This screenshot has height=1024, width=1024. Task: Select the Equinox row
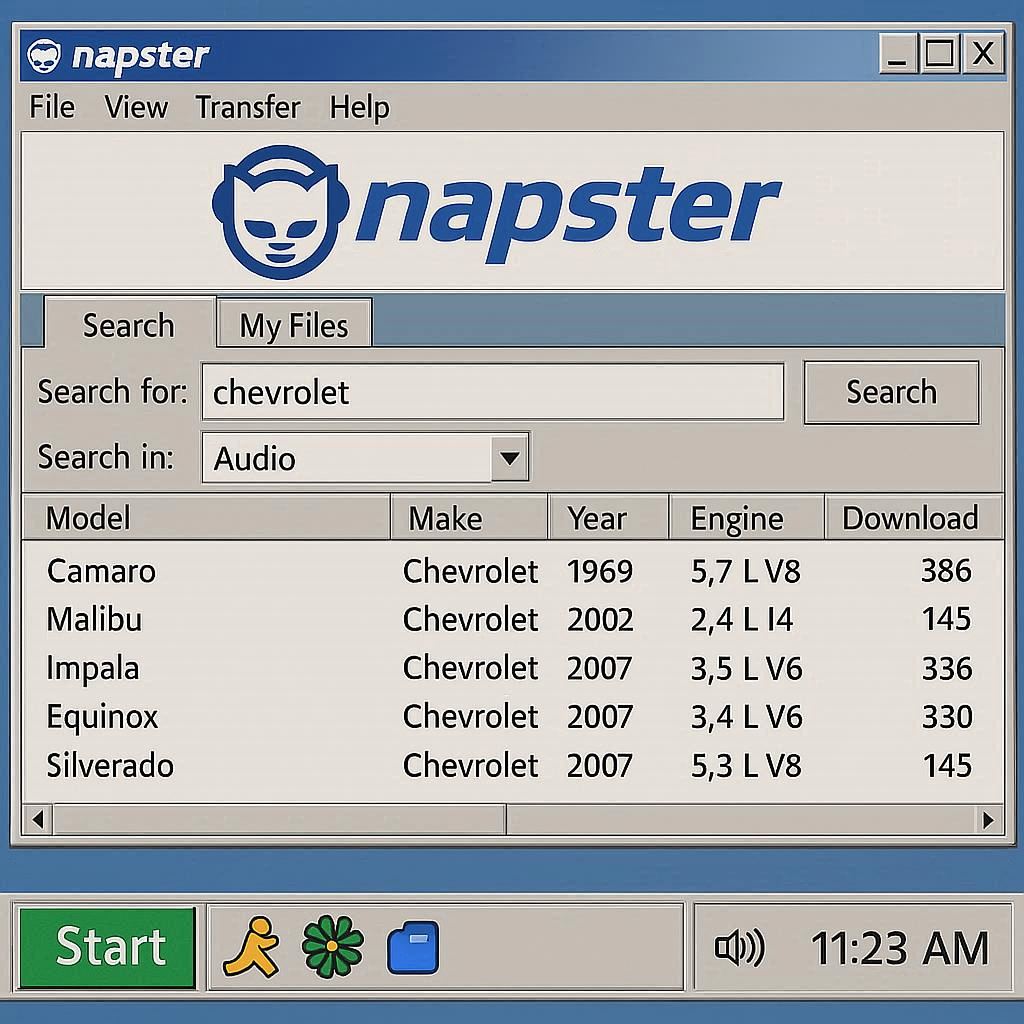pos(511,716)
